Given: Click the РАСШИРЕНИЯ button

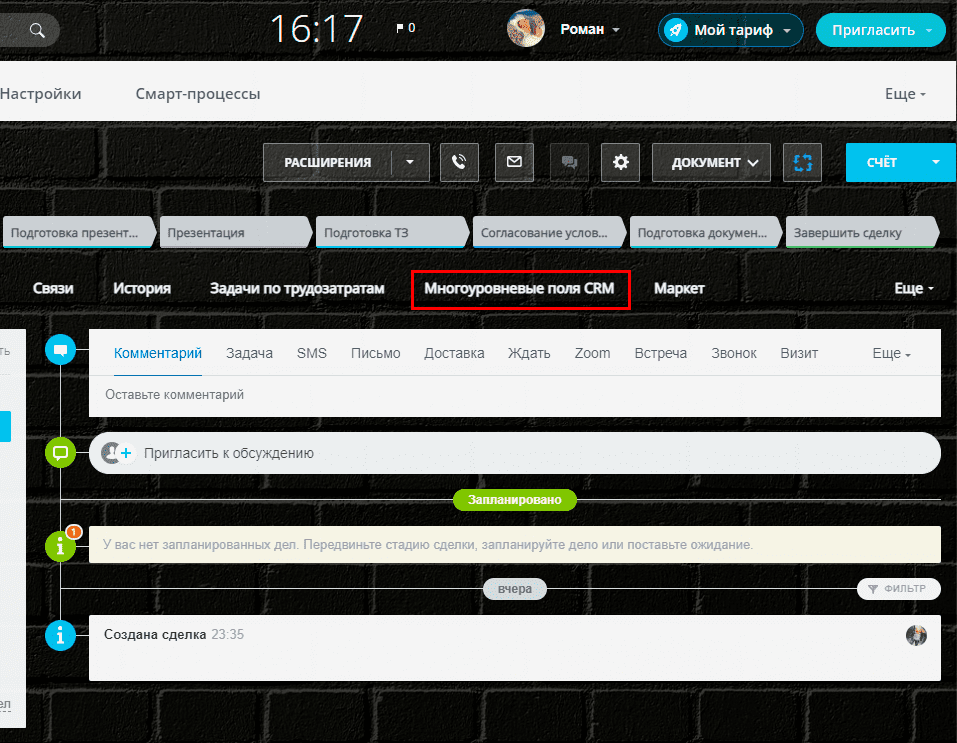Looking at the screenshot, I should pyautogui.click(x=327, y=162).
